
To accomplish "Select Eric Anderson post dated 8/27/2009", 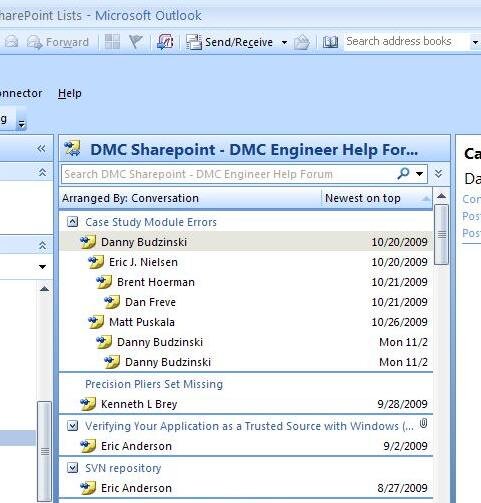I will point(246,488).
